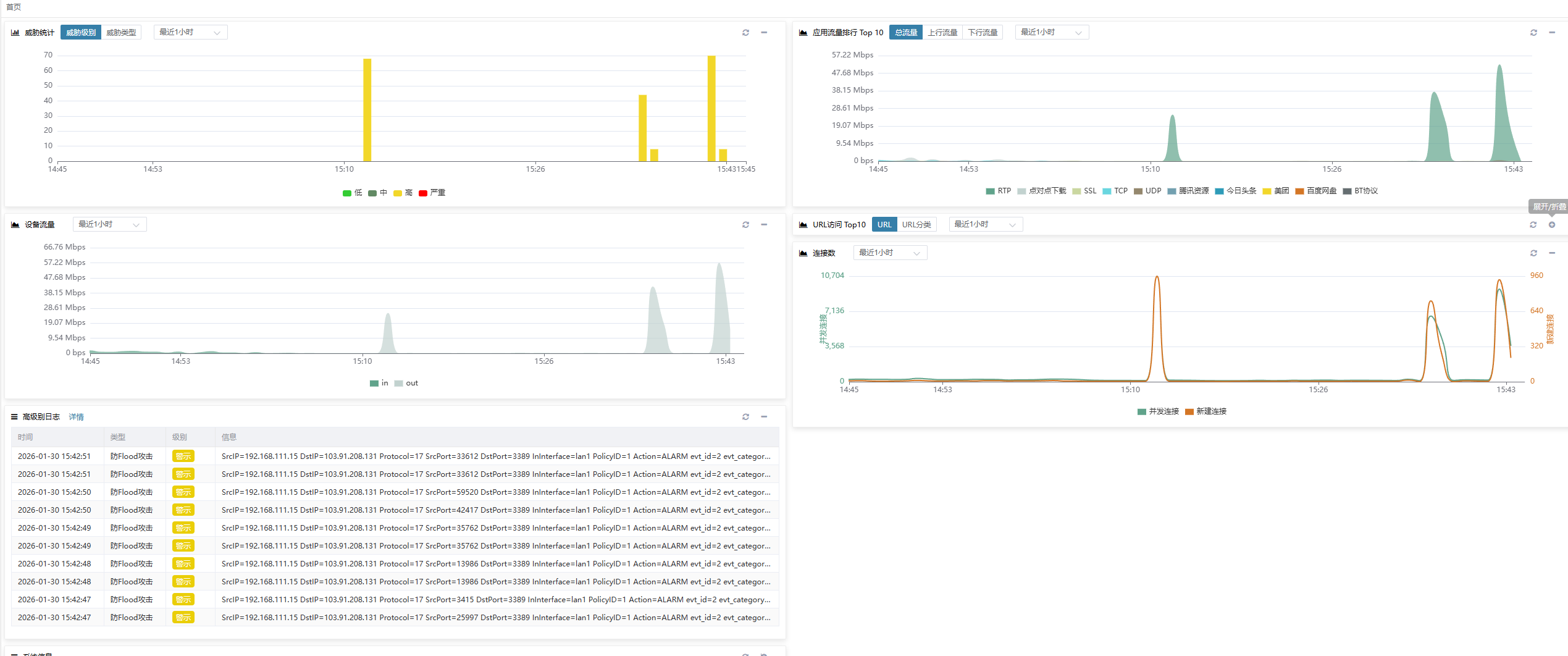1568x656 pixels.
Task: Minimize the 设备流量 panel
Action: pyautogui.click(x=764, y=225)
